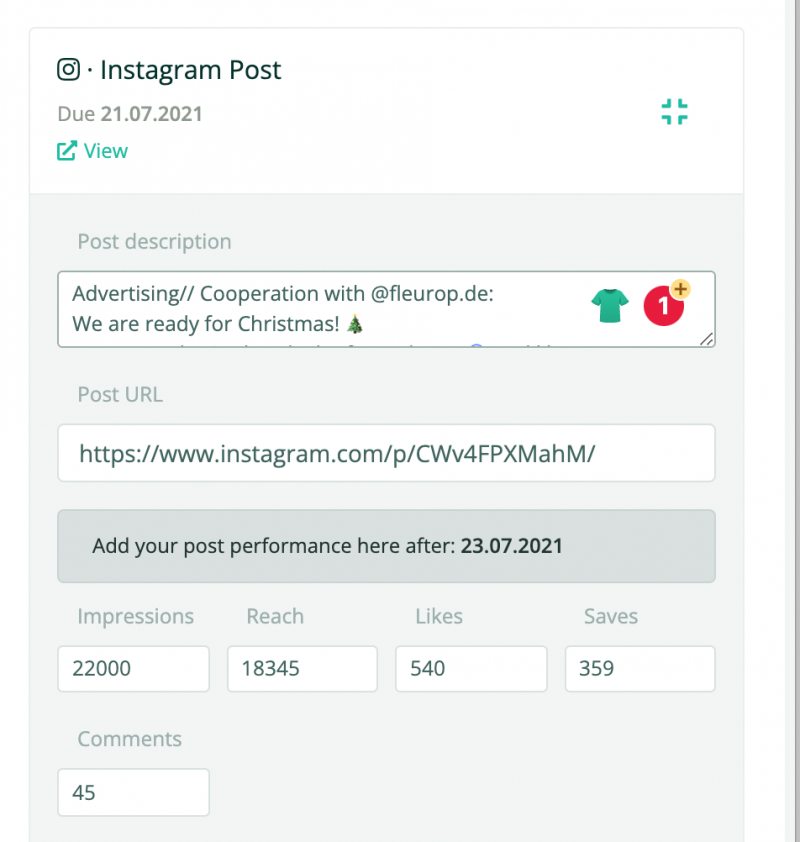Click the Due 21.07.2021 date text

pos(130,114)
